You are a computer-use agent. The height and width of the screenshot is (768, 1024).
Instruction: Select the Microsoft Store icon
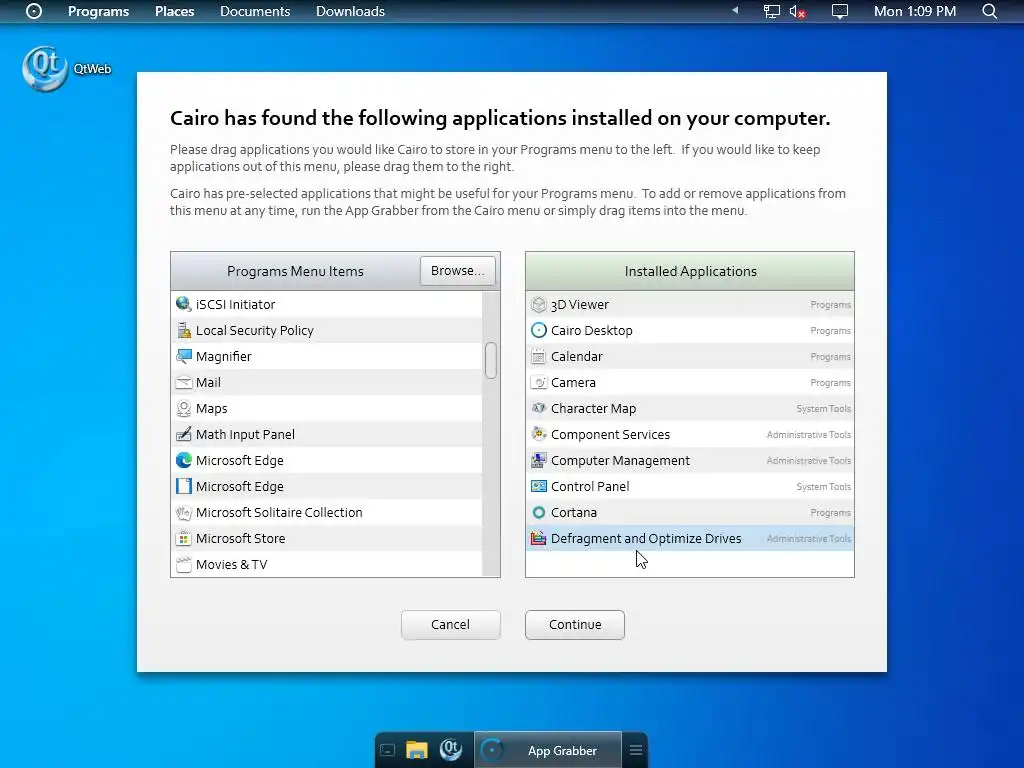184,539
